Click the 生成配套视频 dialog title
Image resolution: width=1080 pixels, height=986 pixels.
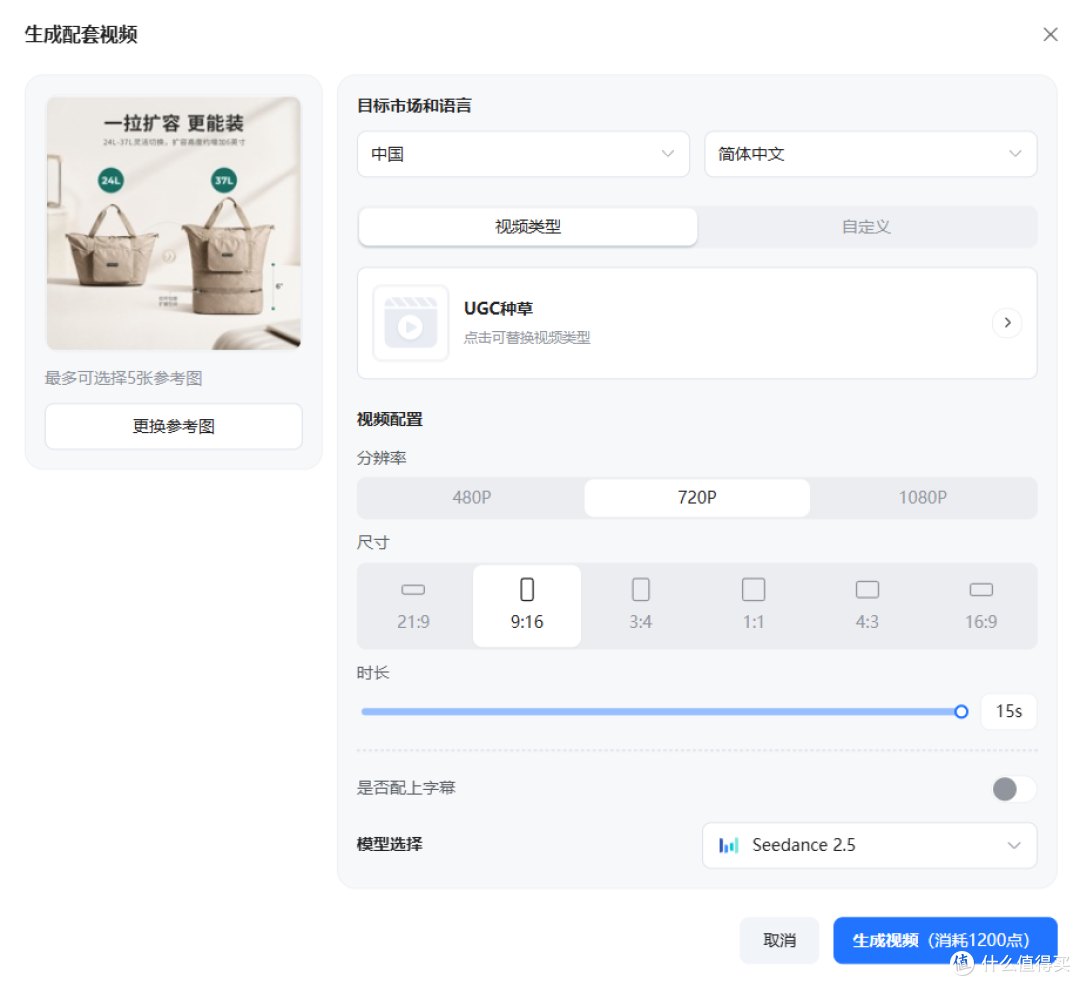click(x=81, y=34)
